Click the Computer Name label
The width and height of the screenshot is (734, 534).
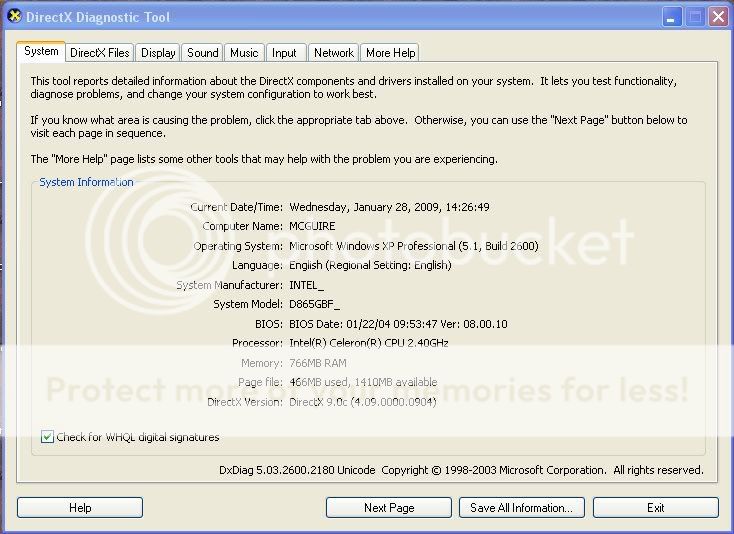click(242, 226)
